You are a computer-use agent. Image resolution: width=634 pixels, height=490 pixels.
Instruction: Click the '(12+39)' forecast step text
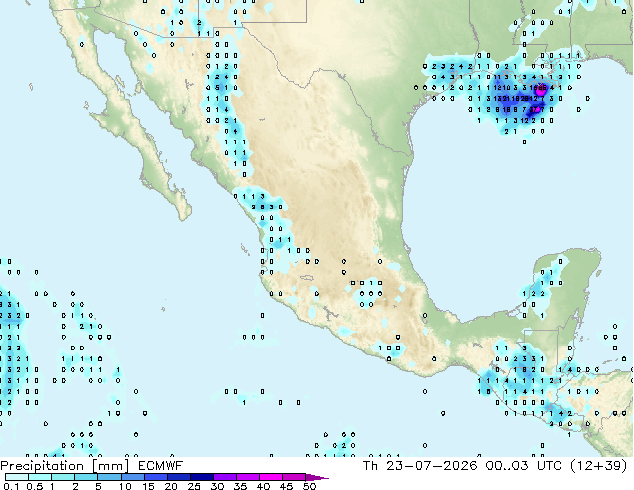click(598, 466)
